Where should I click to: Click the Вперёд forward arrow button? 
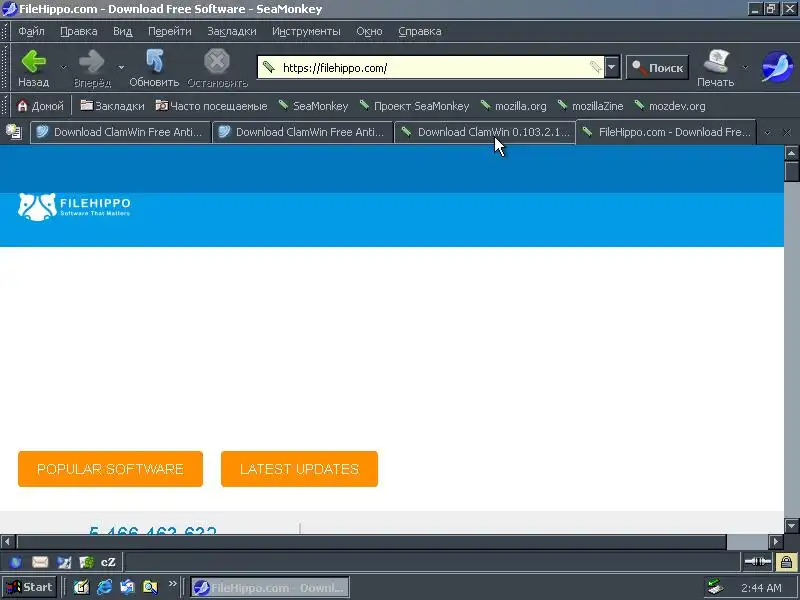pos(92,67)
